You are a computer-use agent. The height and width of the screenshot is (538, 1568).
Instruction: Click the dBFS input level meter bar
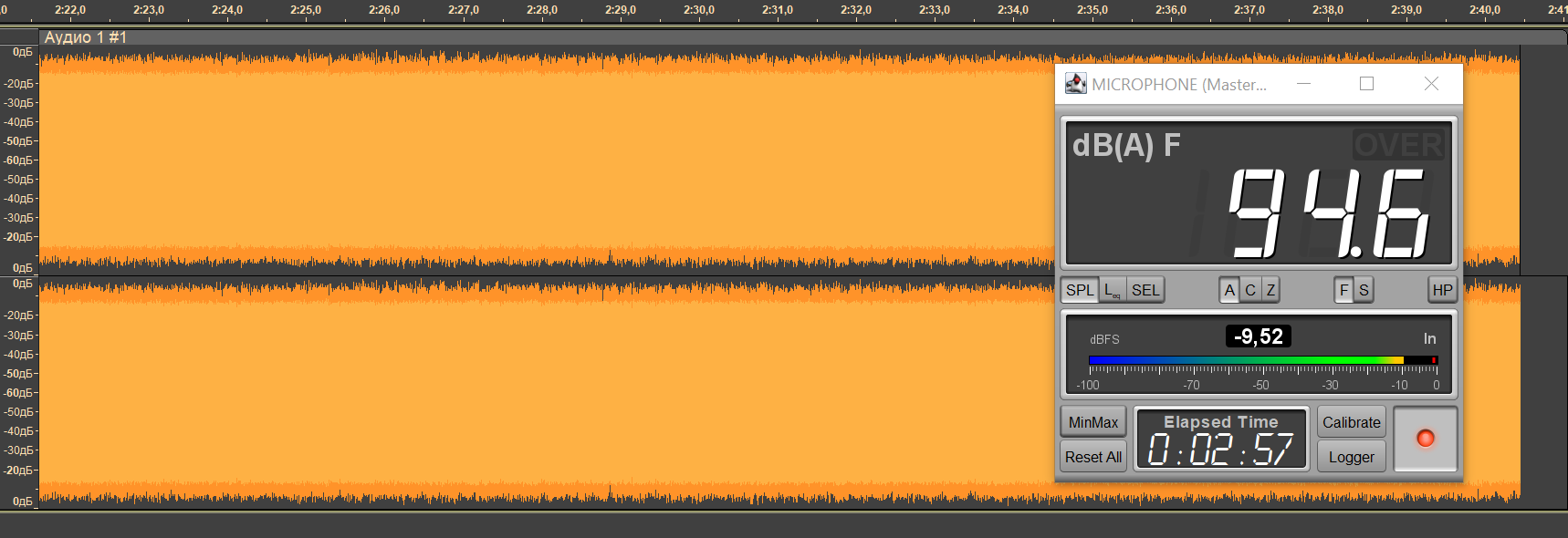coord(1263,360)
